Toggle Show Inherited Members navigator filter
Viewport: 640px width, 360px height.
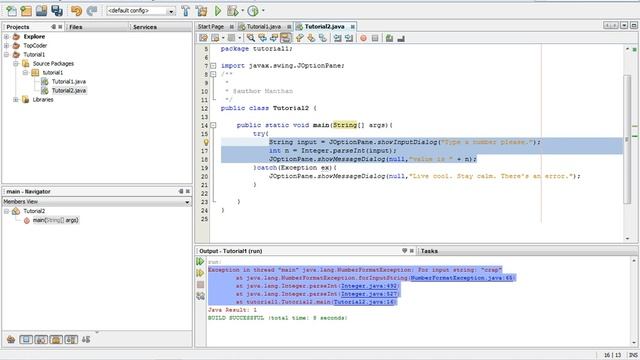click(11, 339)
